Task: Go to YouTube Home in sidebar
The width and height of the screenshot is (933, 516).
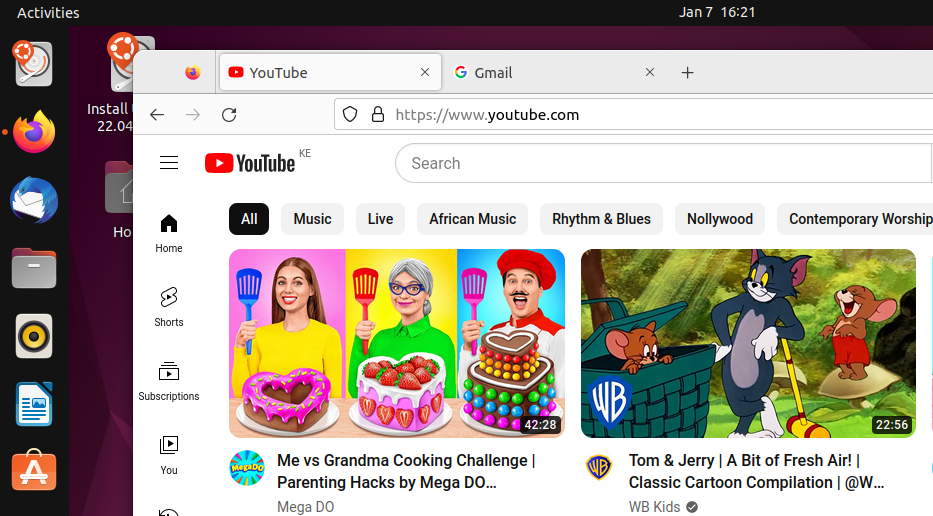Action: (169, 233)
